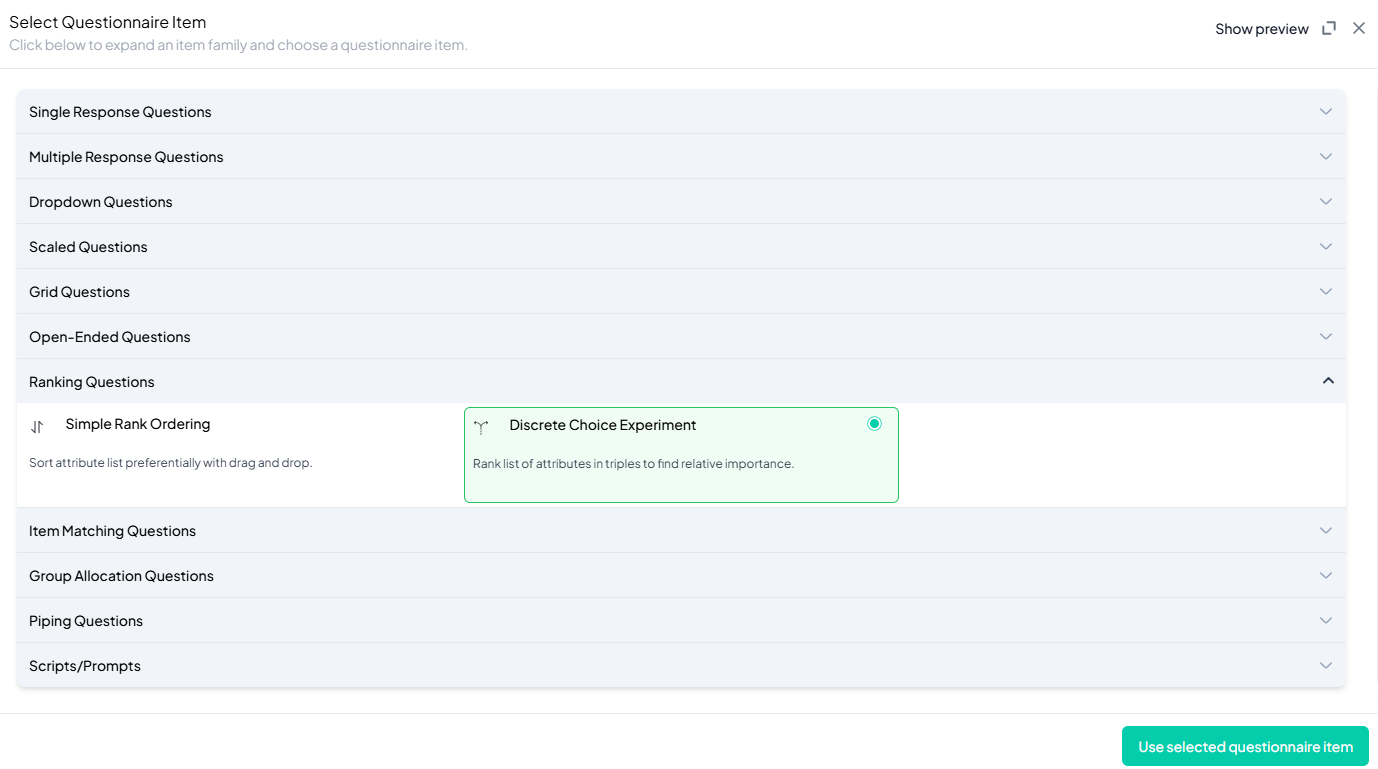1378x769 pixels.
Task: Expand the Scaled Questions row
Action: (x=88, y=247)
